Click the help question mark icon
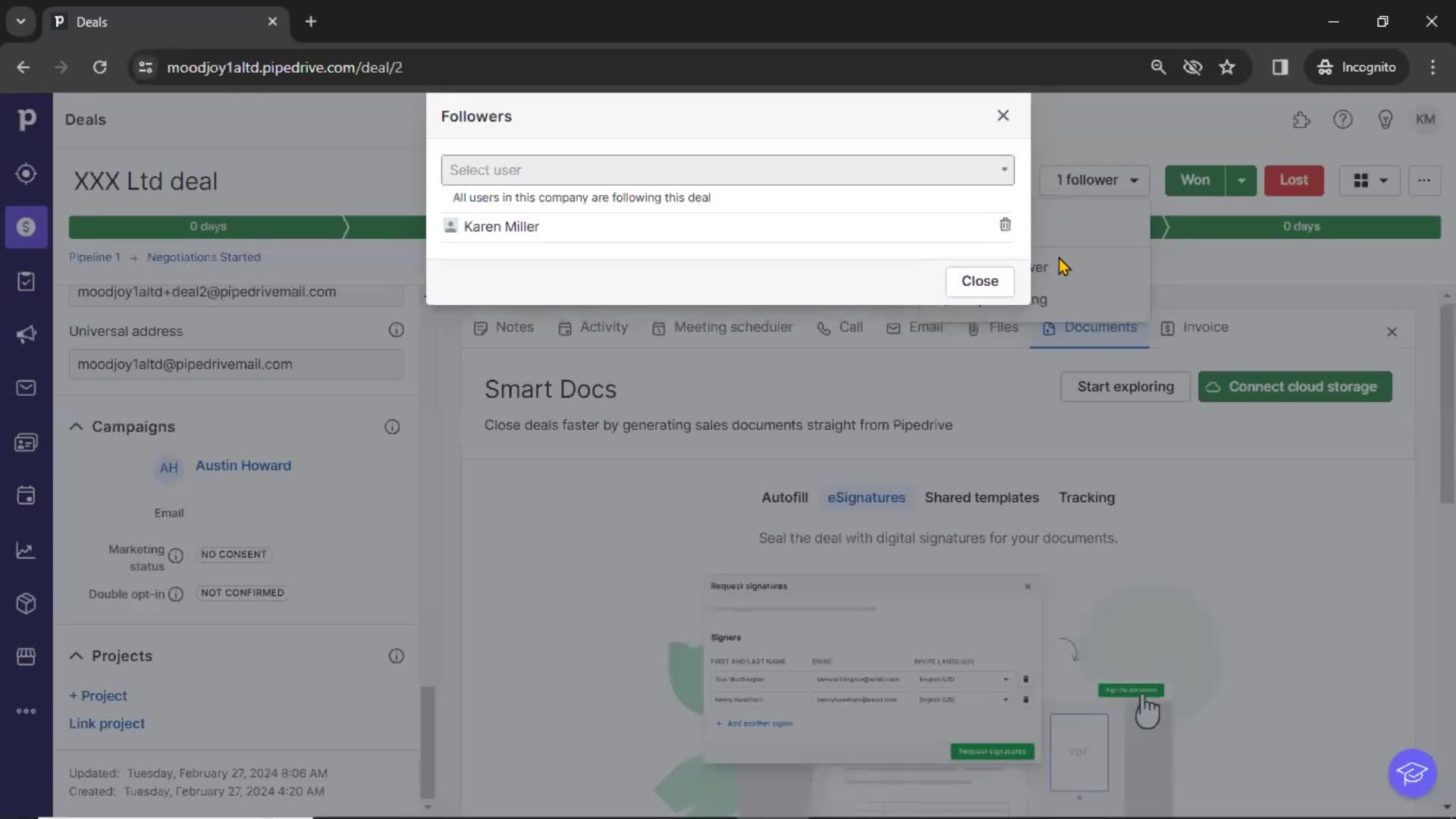This screenshot has height=819, width=1456. pyautogui.click(x=1344, y=119)
